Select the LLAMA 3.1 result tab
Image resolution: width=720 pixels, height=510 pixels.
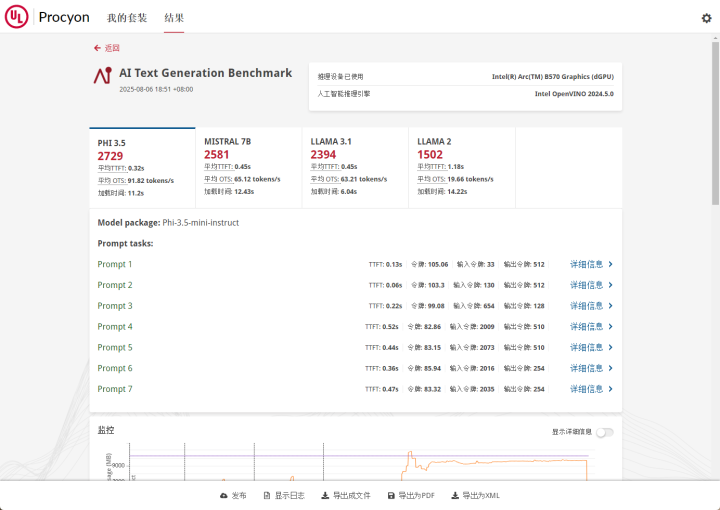355,168
